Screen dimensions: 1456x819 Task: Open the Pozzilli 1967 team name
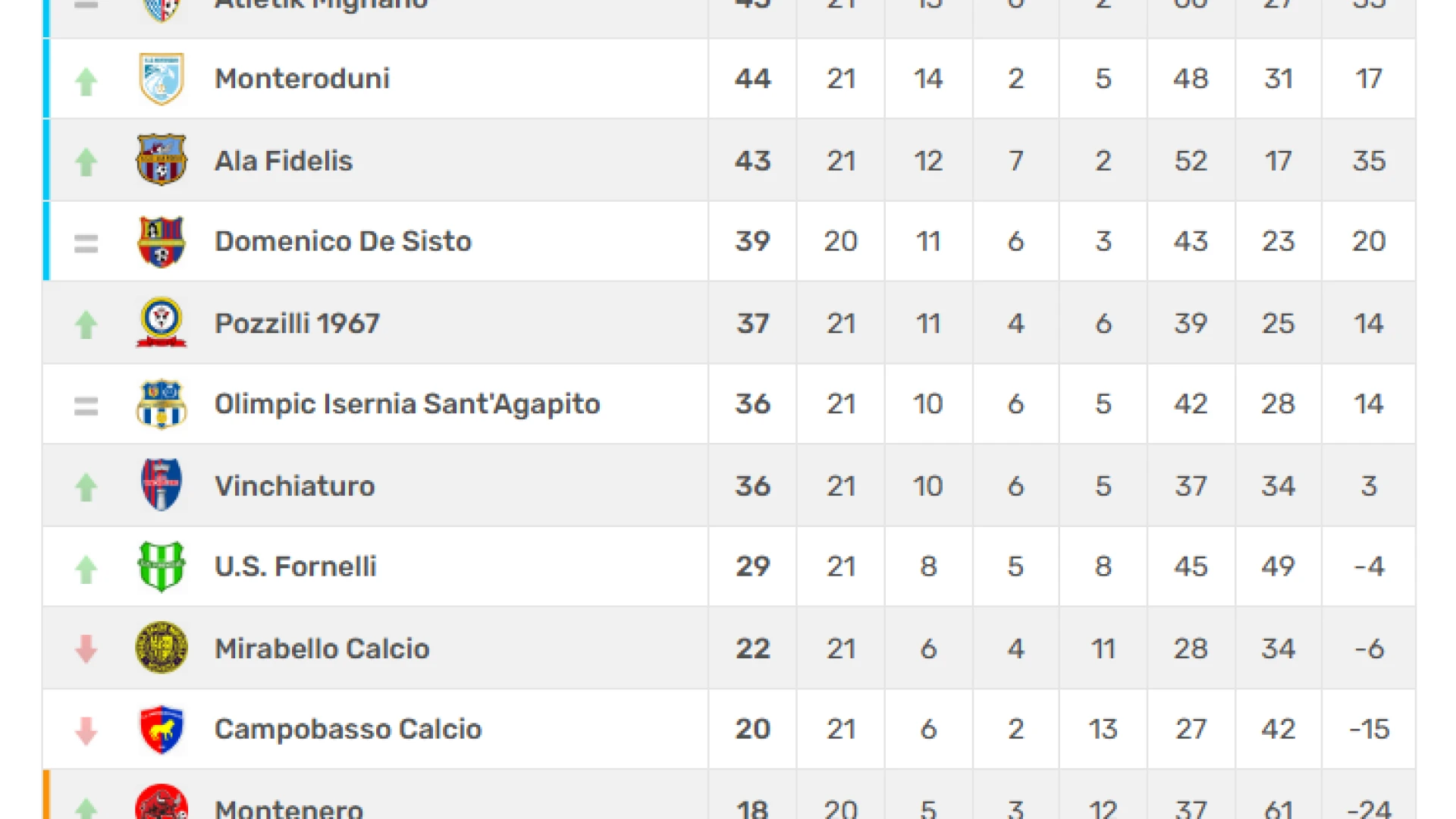[x=297, y=324]
